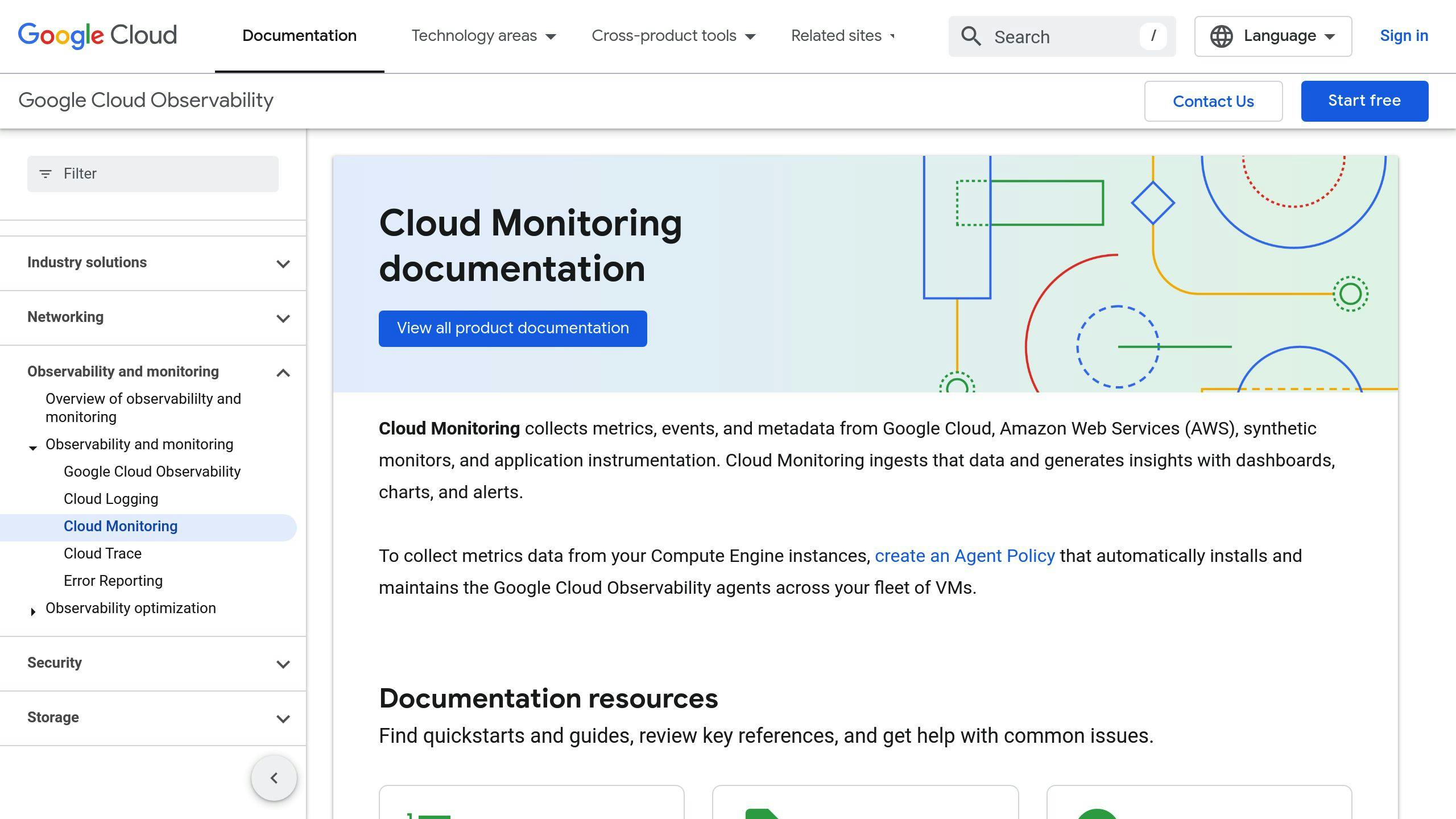Open Error Reporting in the sidebar

113,581
